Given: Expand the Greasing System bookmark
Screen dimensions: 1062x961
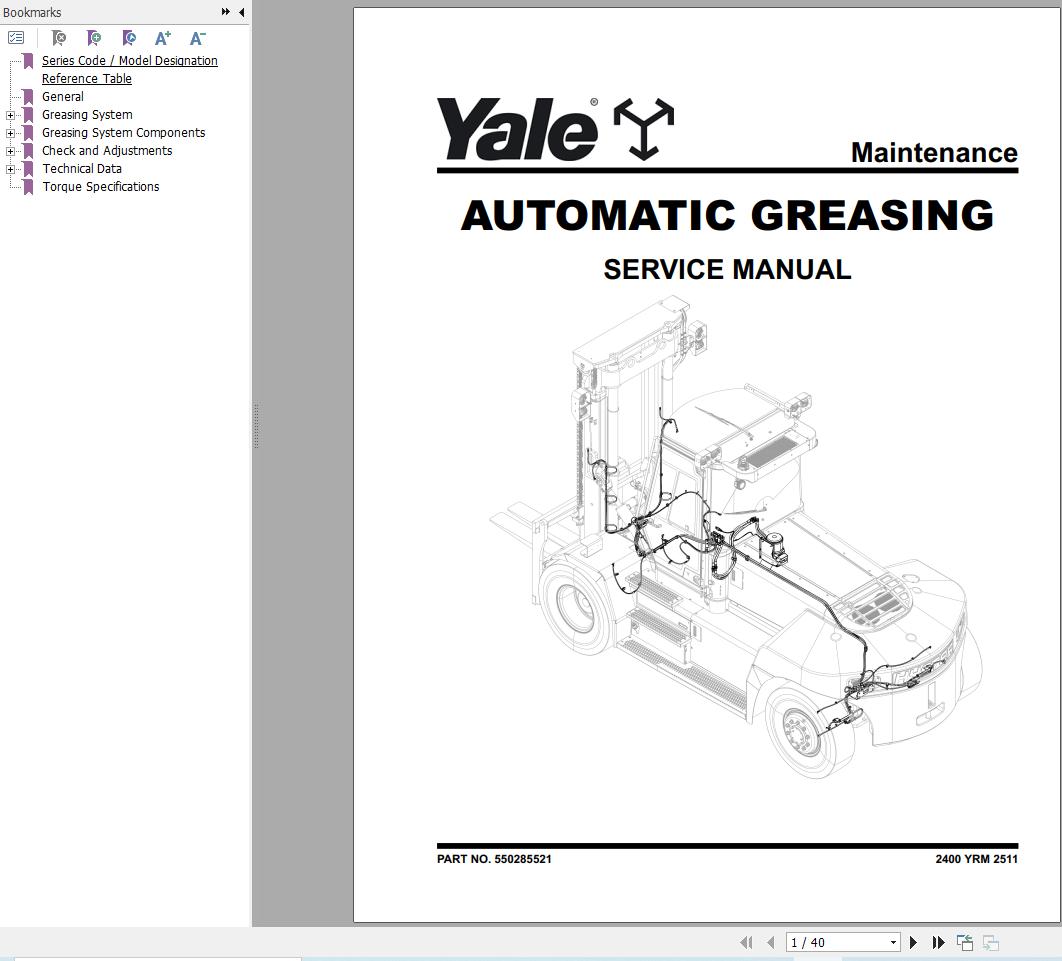Looking at the screenshot, I should [9, 114].
